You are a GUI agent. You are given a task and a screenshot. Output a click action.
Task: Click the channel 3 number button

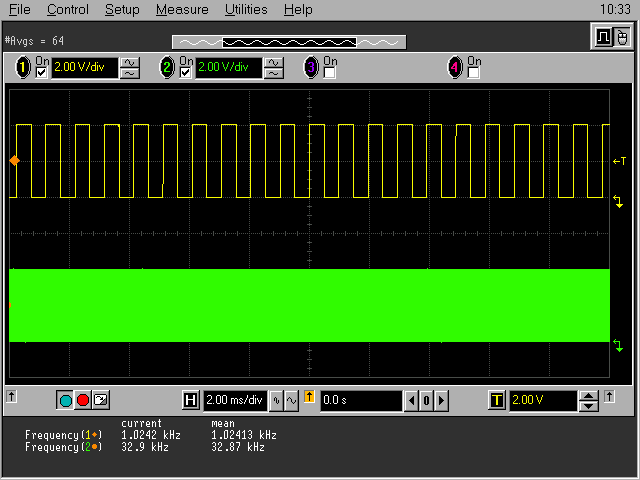311,68
